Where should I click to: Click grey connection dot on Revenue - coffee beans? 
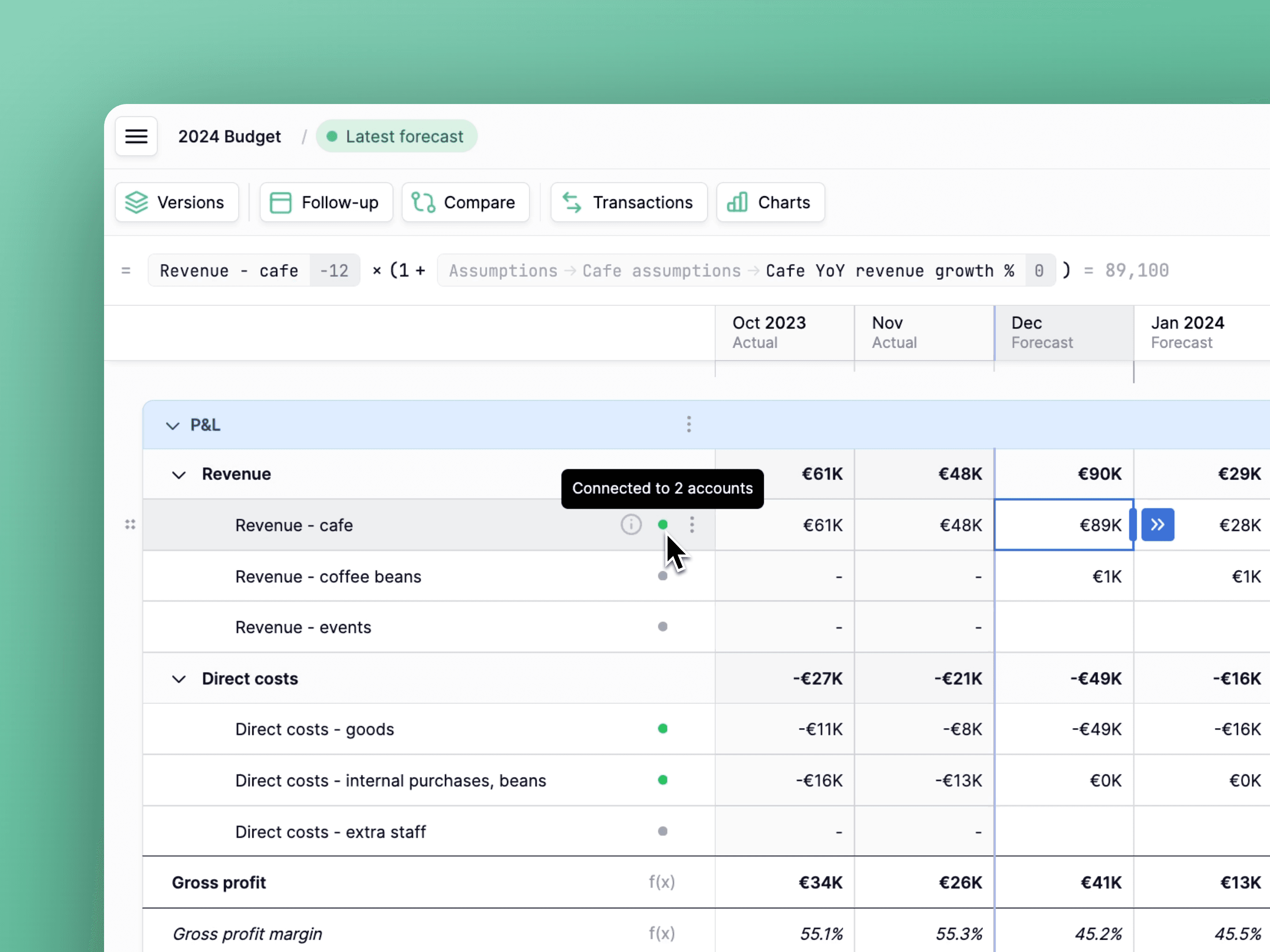coord(662,576)
